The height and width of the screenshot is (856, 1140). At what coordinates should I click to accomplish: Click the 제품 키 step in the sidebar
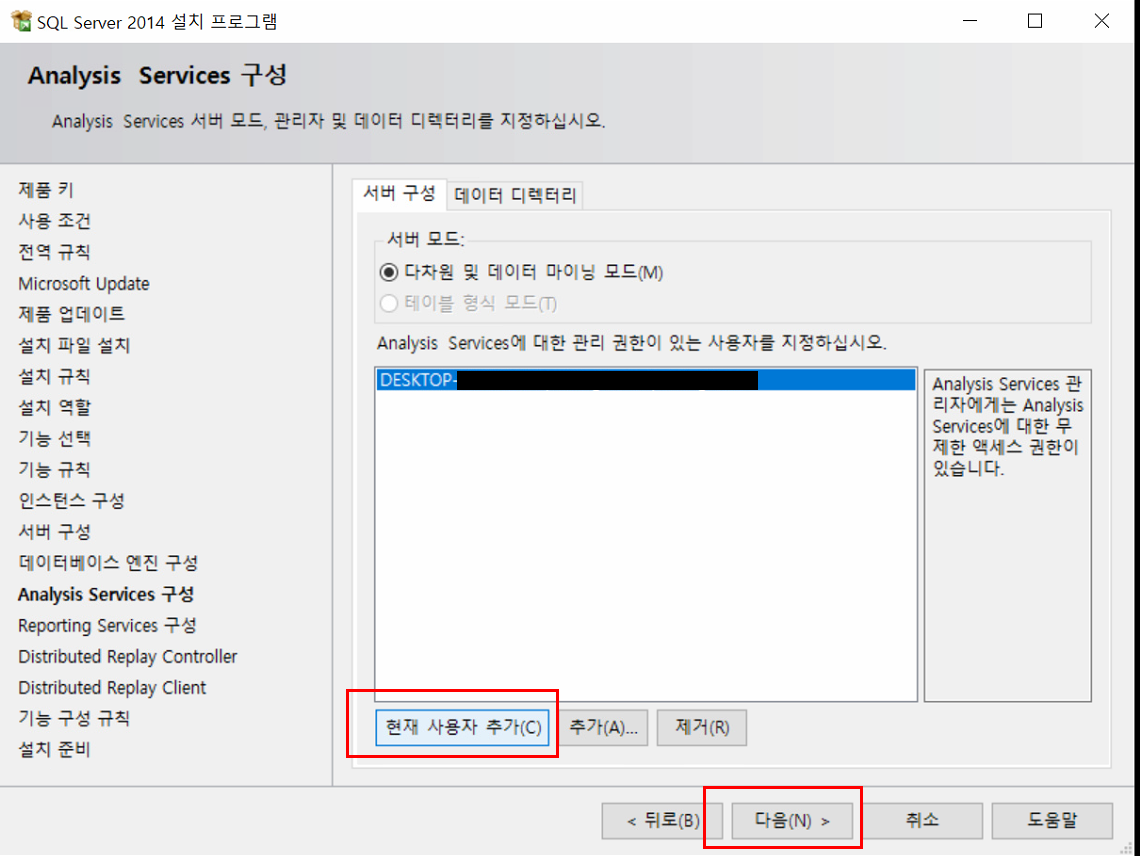point(46,191)
